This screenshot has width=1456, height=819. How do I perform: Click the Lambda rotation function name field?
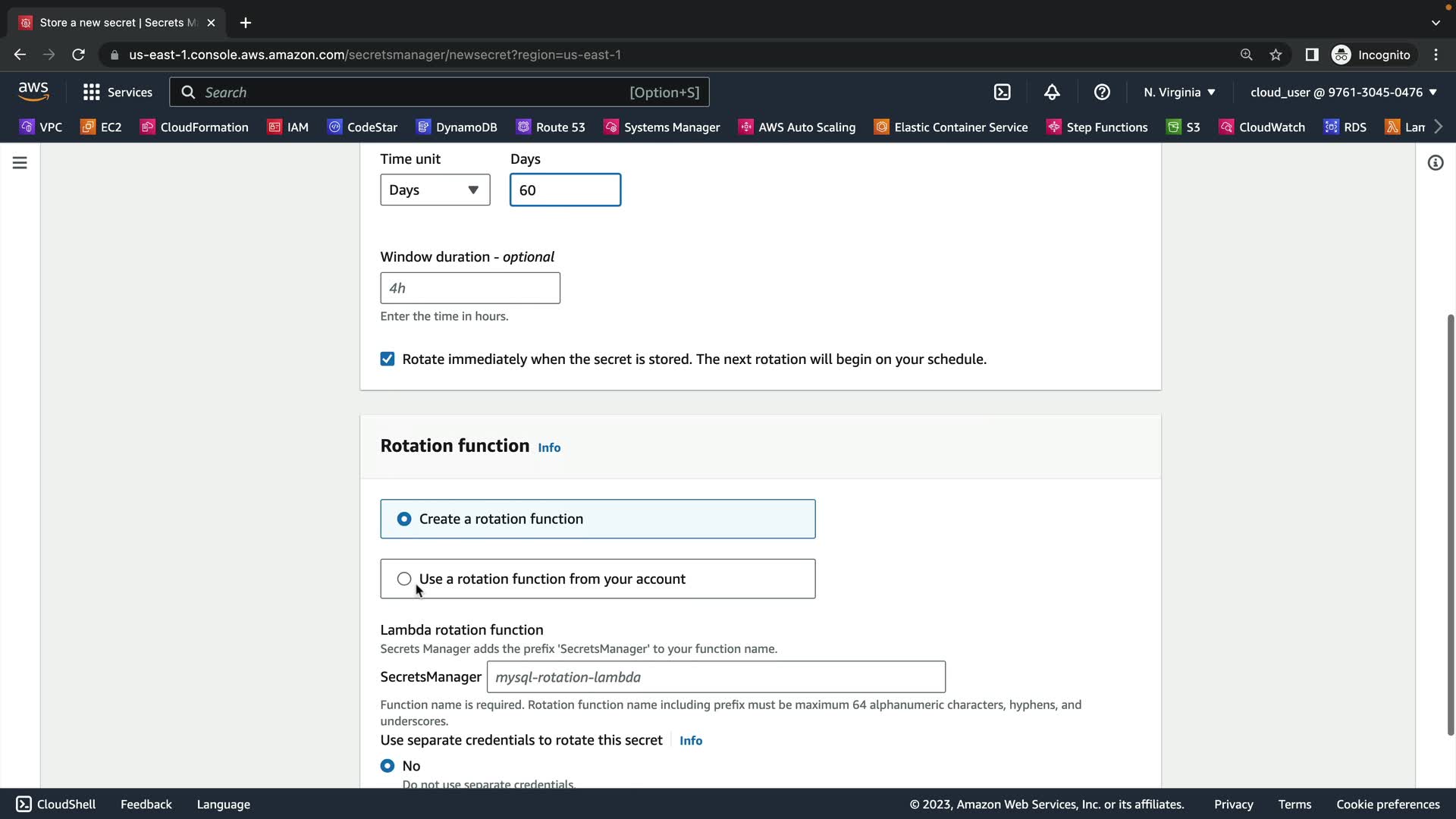pos(715,677)
